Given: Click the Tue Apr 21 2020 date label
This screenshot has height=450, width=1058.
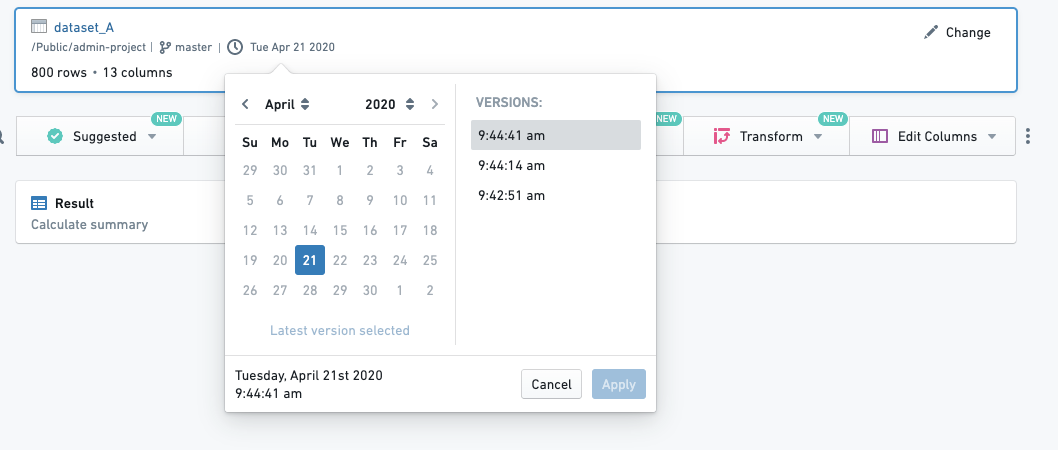Looking at the screenshot, I should pyautogui.click(x=292, y=47).
